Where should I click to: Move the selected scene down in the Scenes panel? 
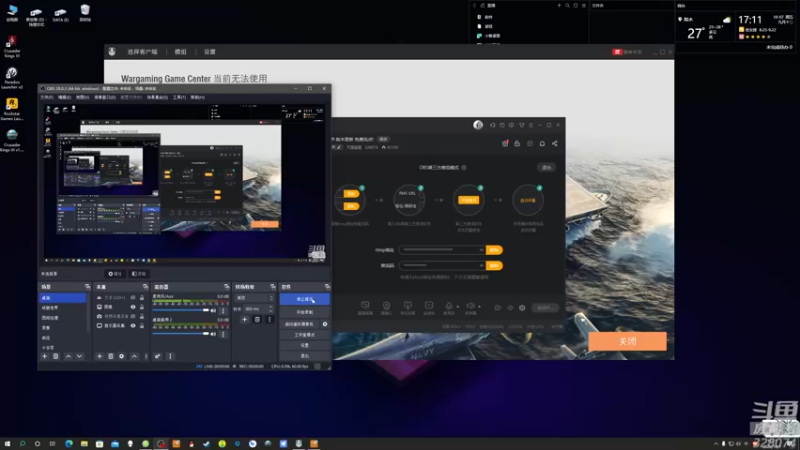pos(80,356)
